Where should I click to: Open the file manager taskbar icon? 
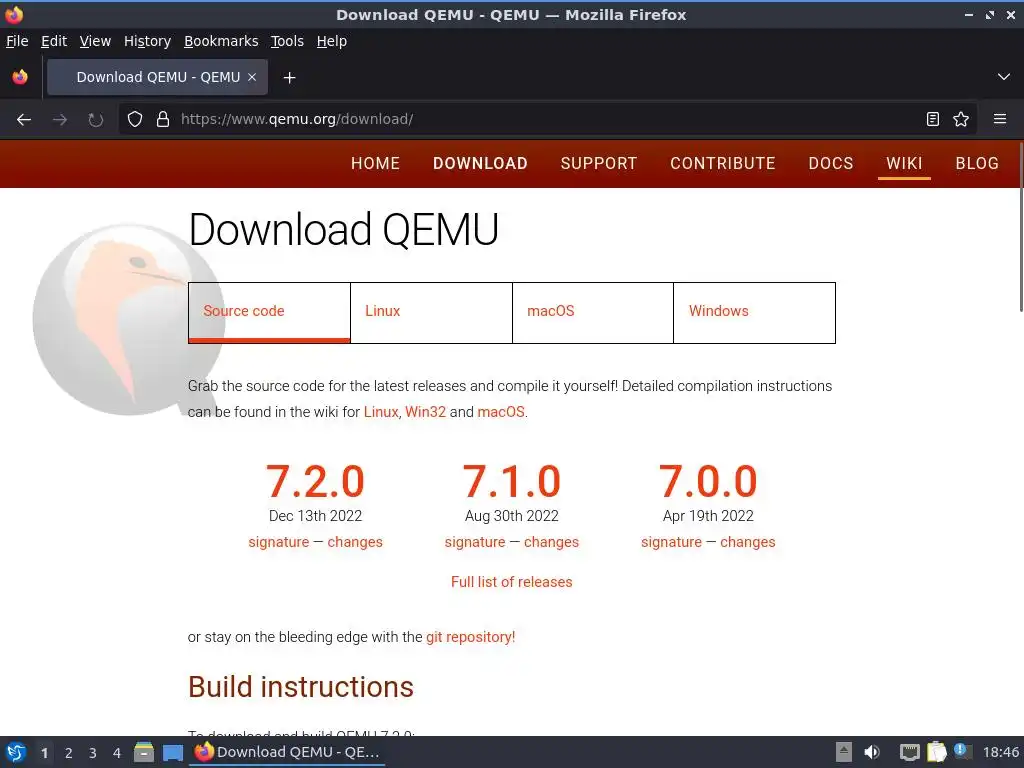tap(144, 752)
